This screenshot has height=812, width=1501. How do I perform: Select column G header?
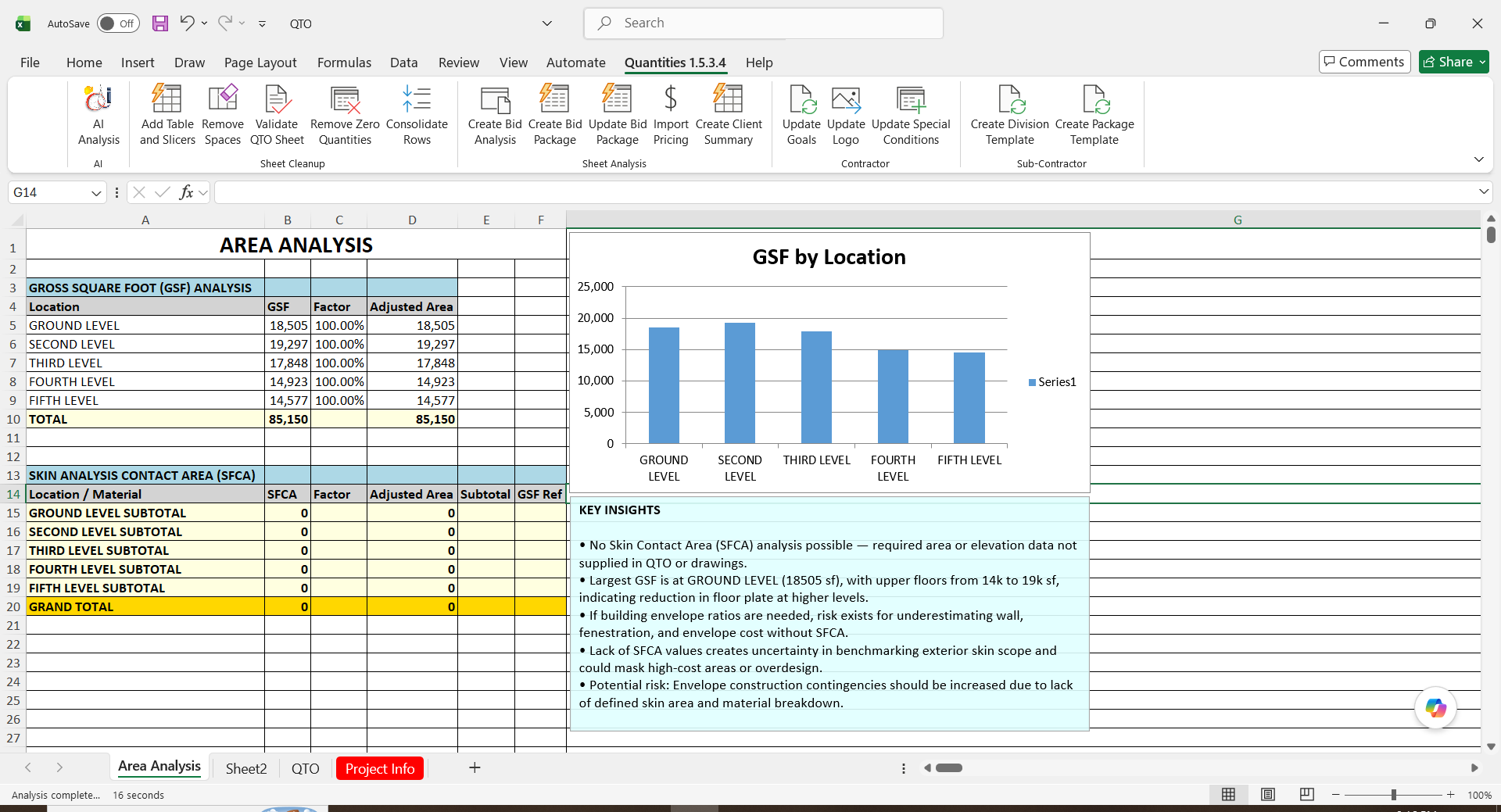pyautogui.click(x=1023, y=220)
